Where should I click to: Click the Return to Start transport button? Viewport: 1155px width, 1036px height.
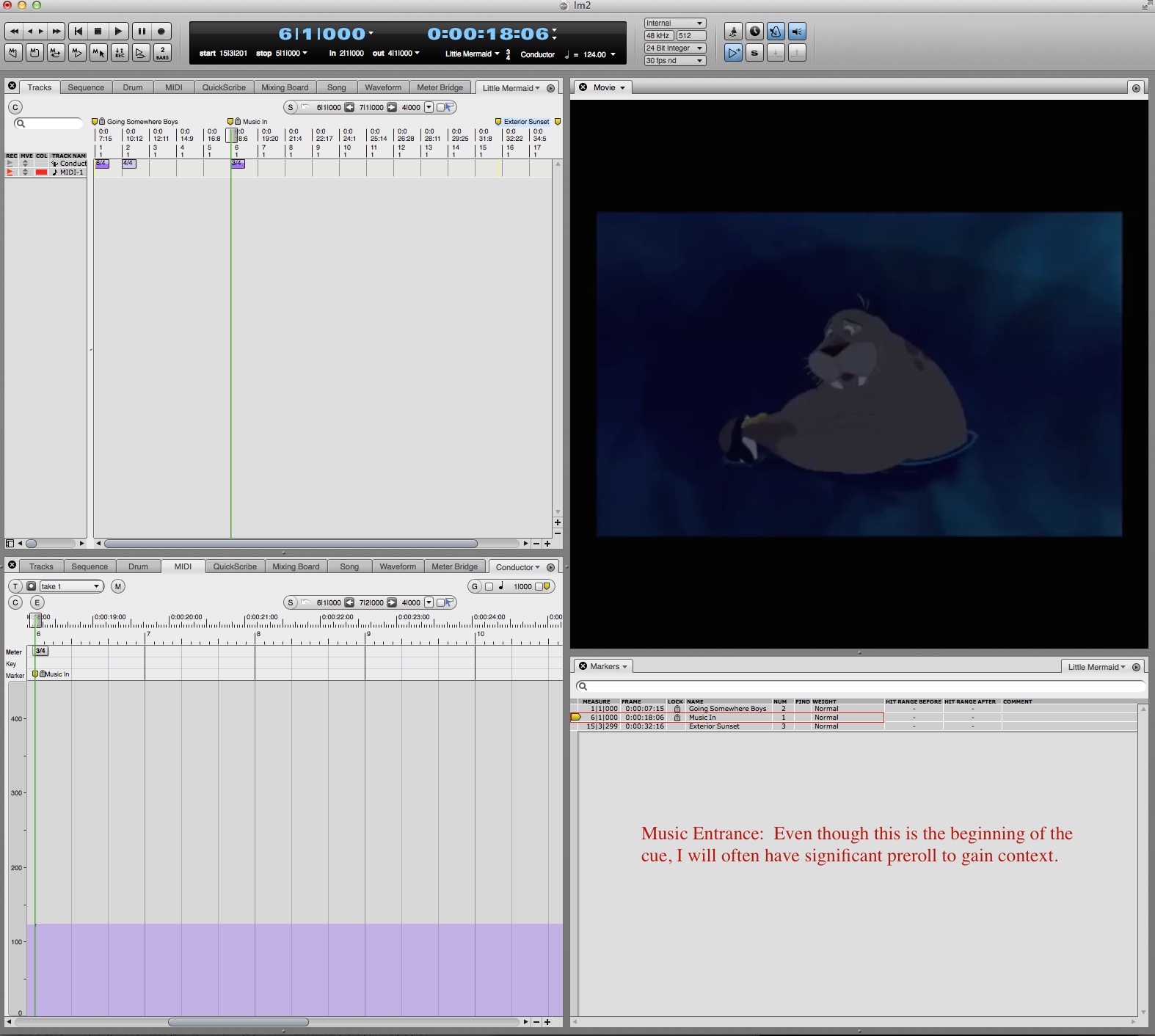pos(78,32)
